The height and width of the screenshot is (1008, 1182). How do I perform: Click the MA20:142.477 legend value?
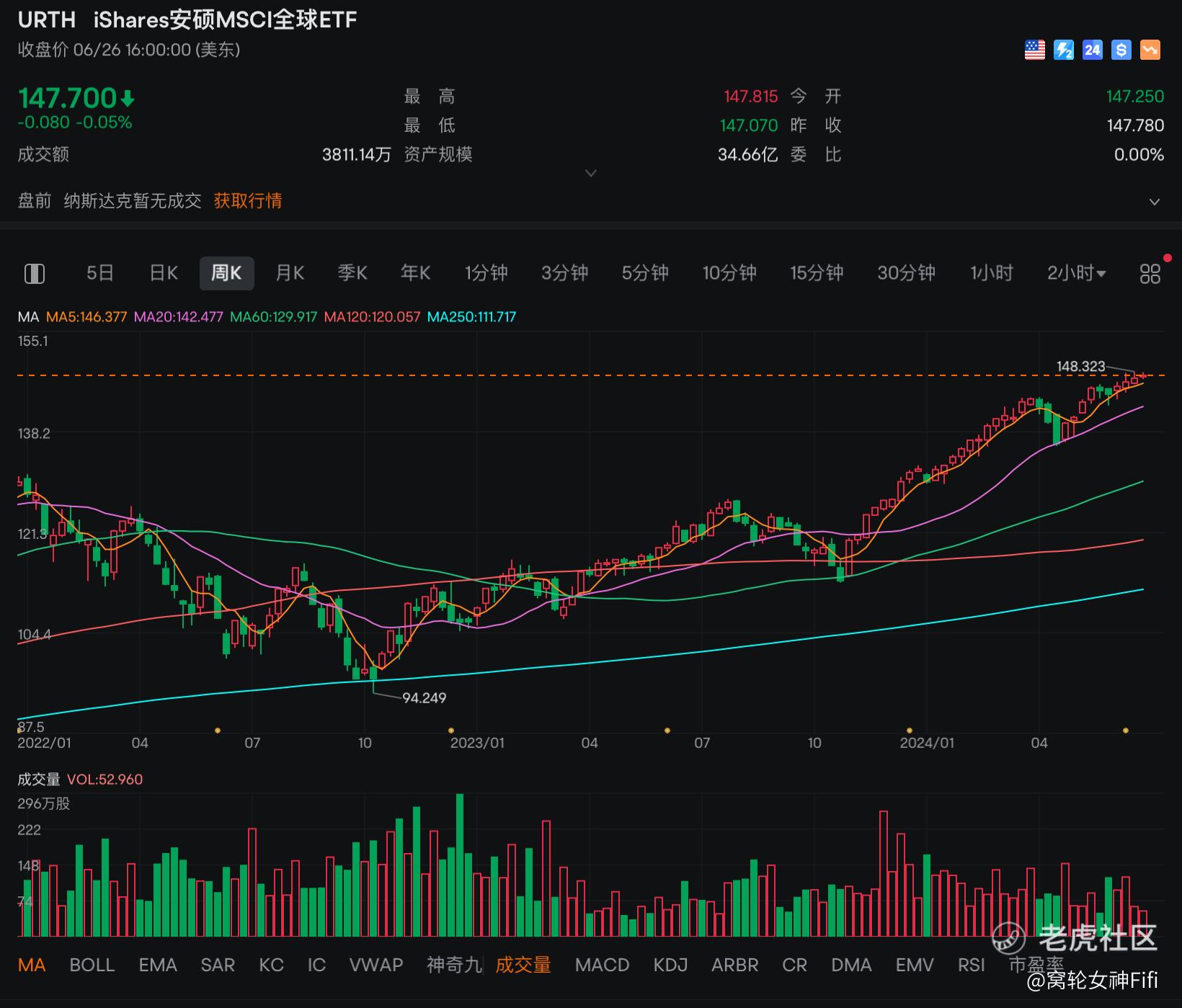[179, 317]
